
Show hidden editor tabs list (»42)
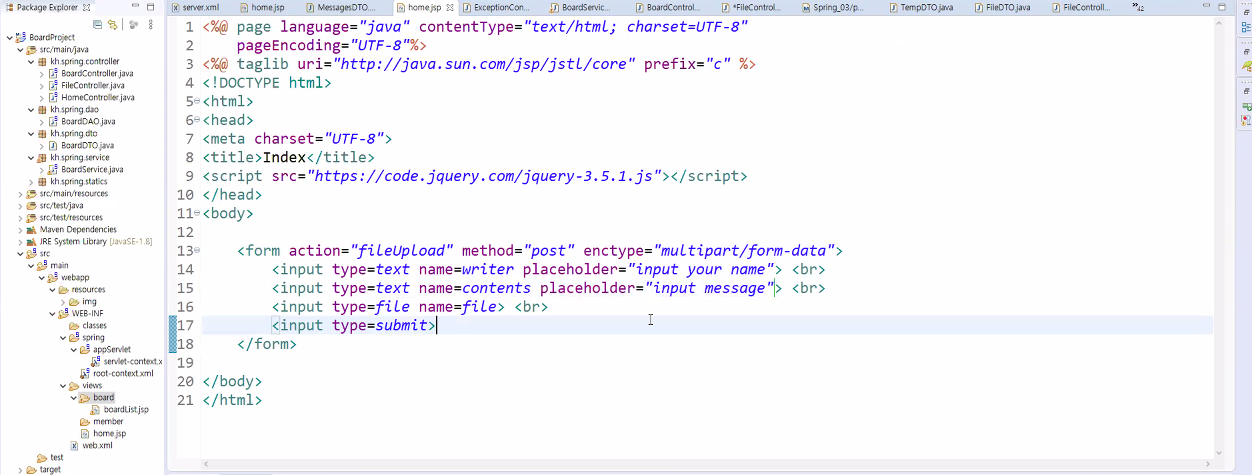pyautogui.click(x=1139, y=7)
